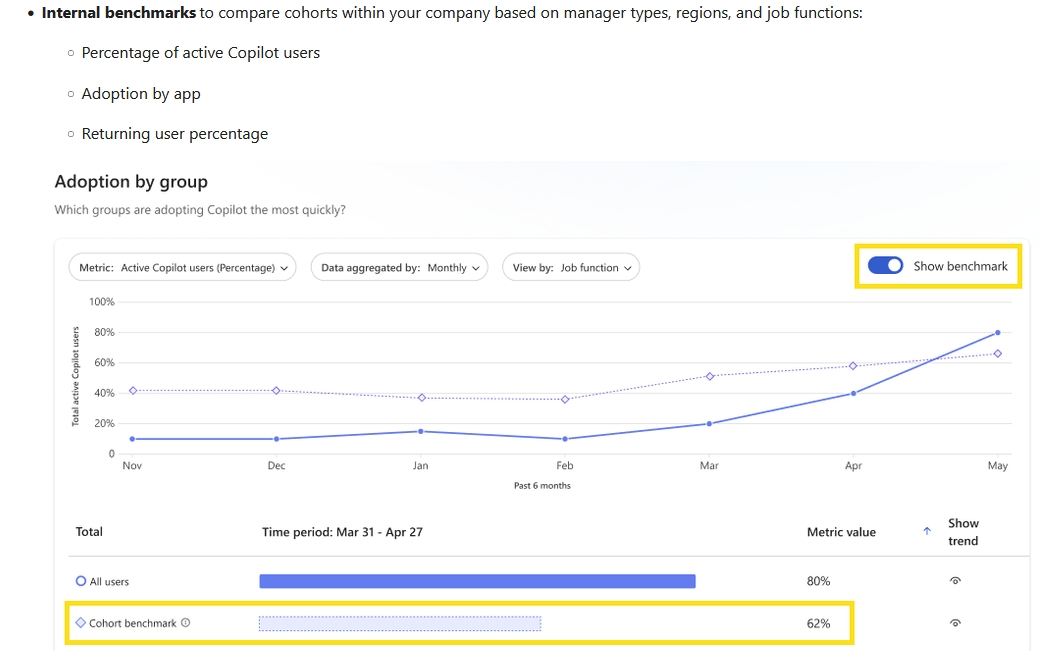The image size is (1061, 662).
Task: Click the Show trend column header
Action: [x=963, y=532]
